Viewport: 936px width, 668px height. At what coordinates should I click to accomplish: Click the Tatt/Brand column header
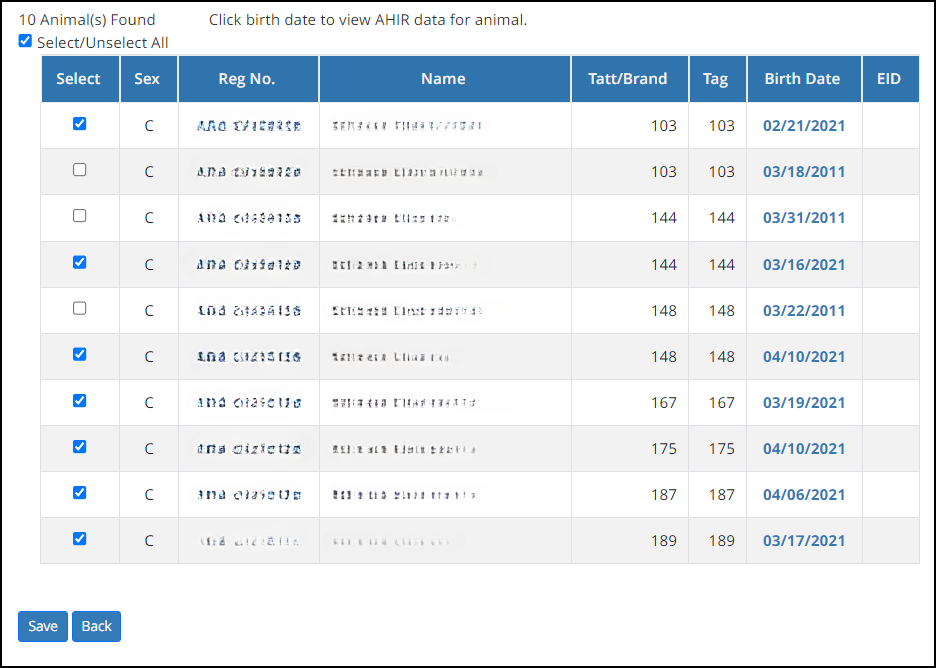630,79
